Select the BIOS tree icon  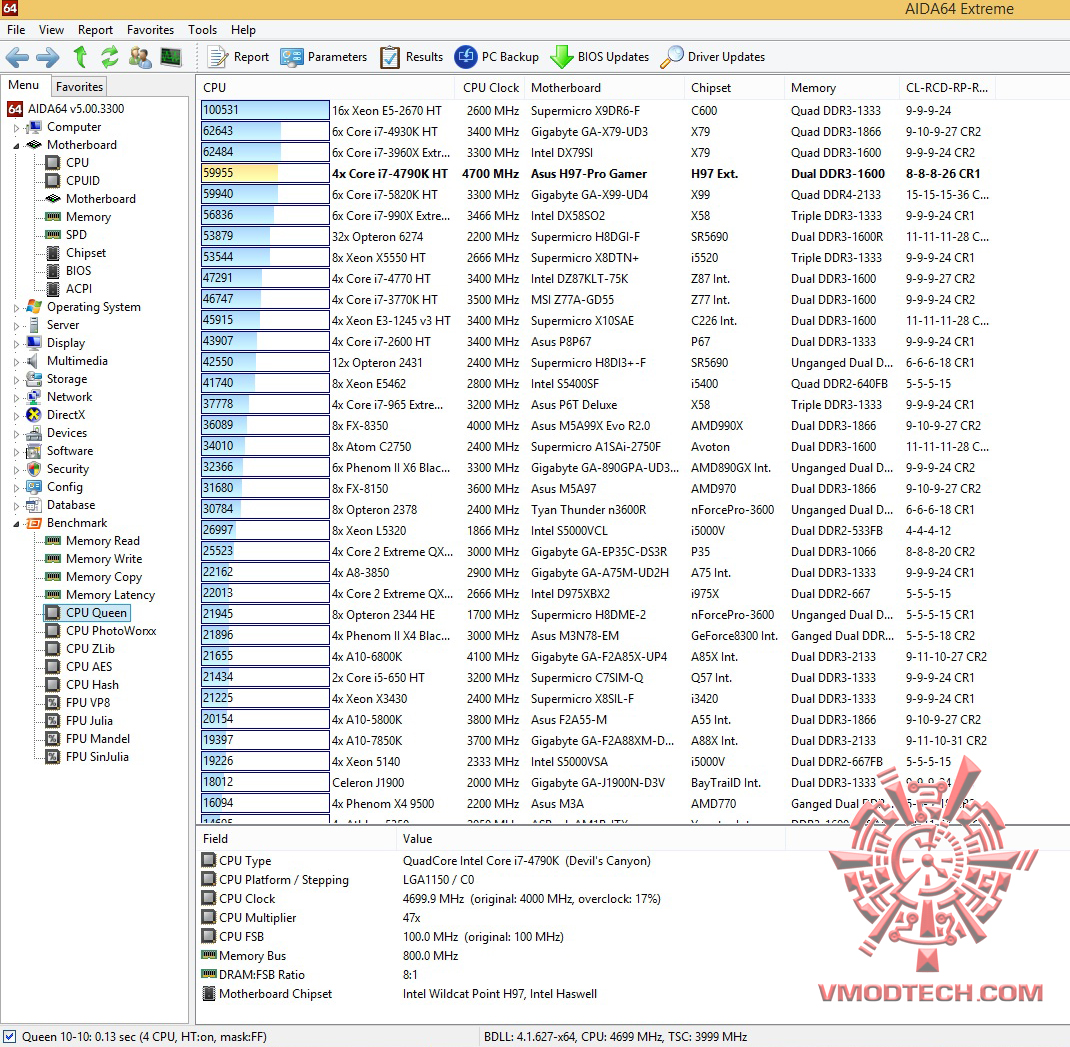[53, 270]
